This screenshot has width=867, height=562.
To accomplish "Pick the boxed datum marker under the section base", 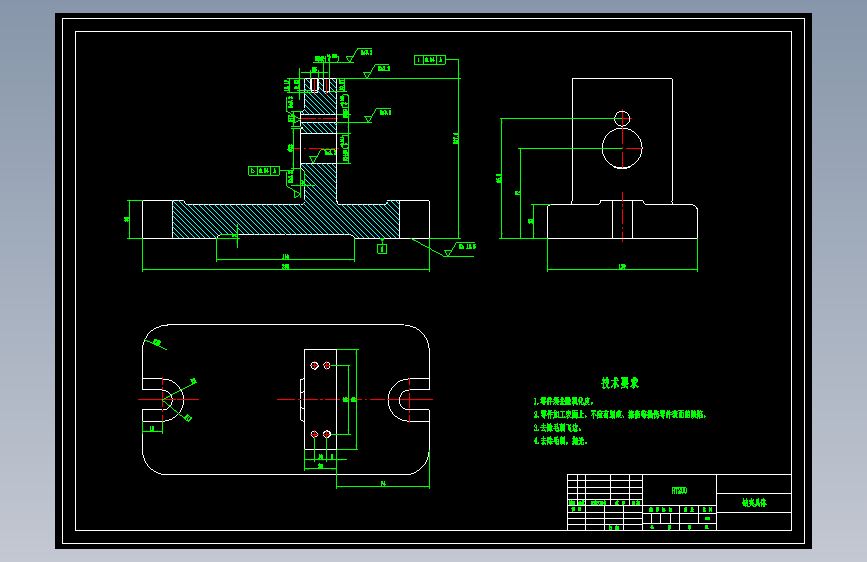I will [x=382, y=249].
